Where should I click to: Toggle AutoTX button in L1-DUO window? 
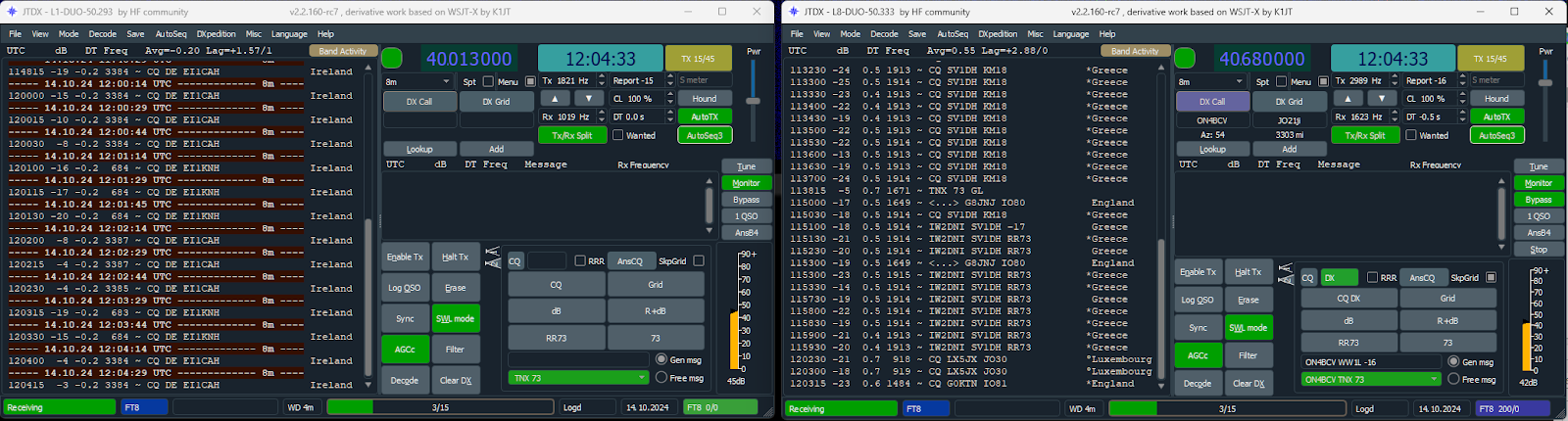pyautogui.click(x=704, y=117)
